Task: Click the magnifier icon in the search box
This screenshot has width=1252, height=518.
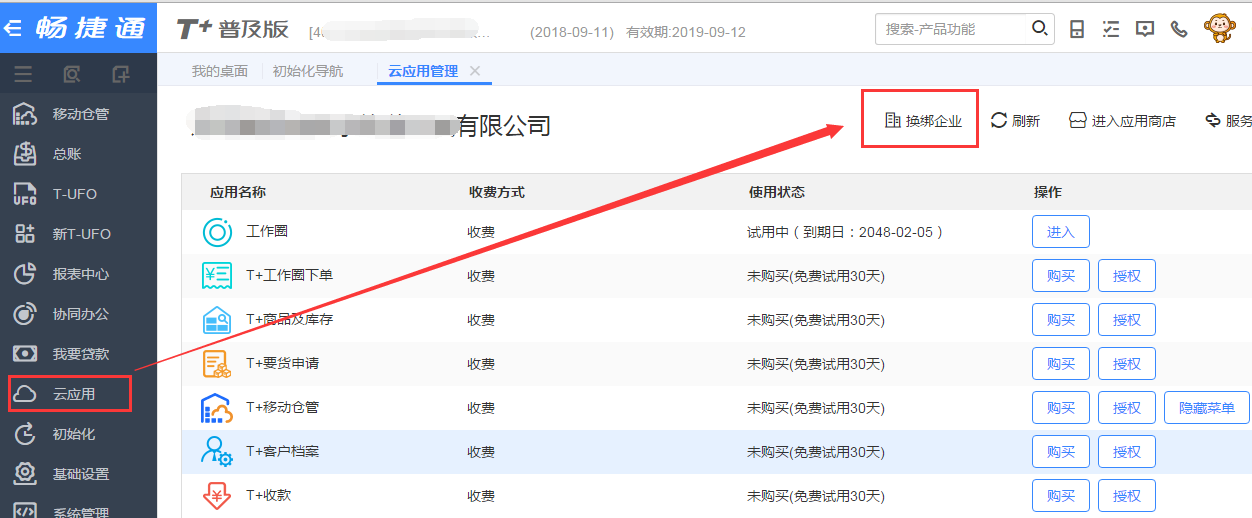Action: pyautogui.click(x=1040, y=28)
